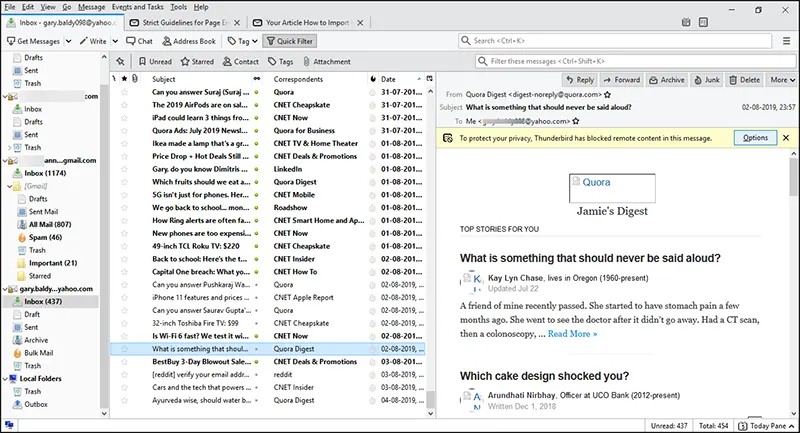Click Get Messages button
The image size is (800, 433).
click(x=33, y=41)
